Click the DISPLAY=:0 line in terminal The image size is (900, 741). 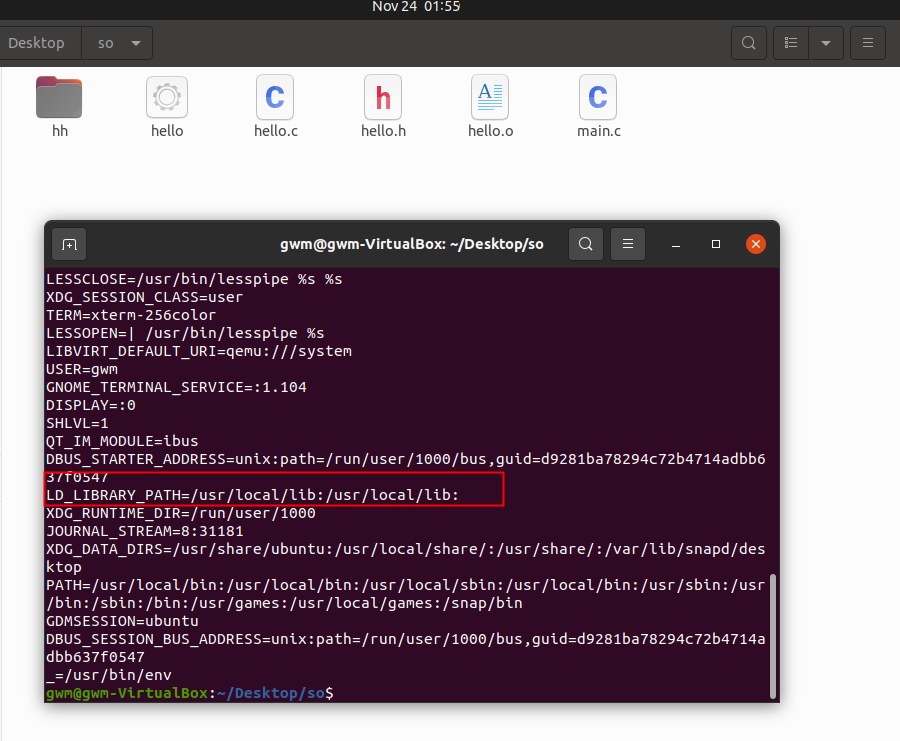coord(91,405)
